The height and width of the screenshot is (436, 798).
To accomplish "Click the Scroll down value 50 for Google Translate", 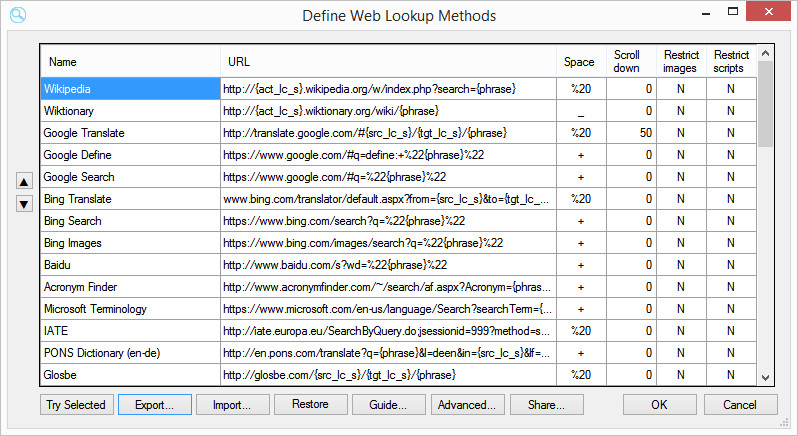I will (x=631, y=133).
